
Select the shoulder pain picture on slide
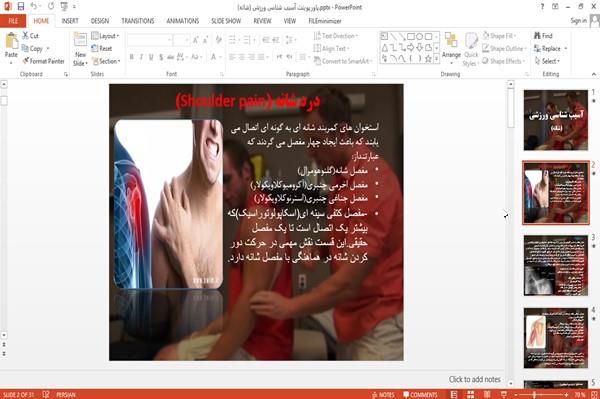tap(168, 204)
